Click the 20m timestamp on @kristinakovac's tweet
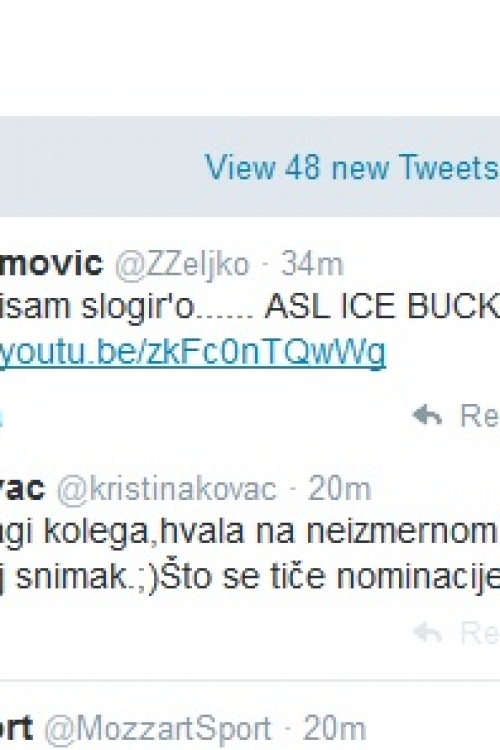Image resolution: width=500 pixels, height=750 pixels. coord(339,489)
